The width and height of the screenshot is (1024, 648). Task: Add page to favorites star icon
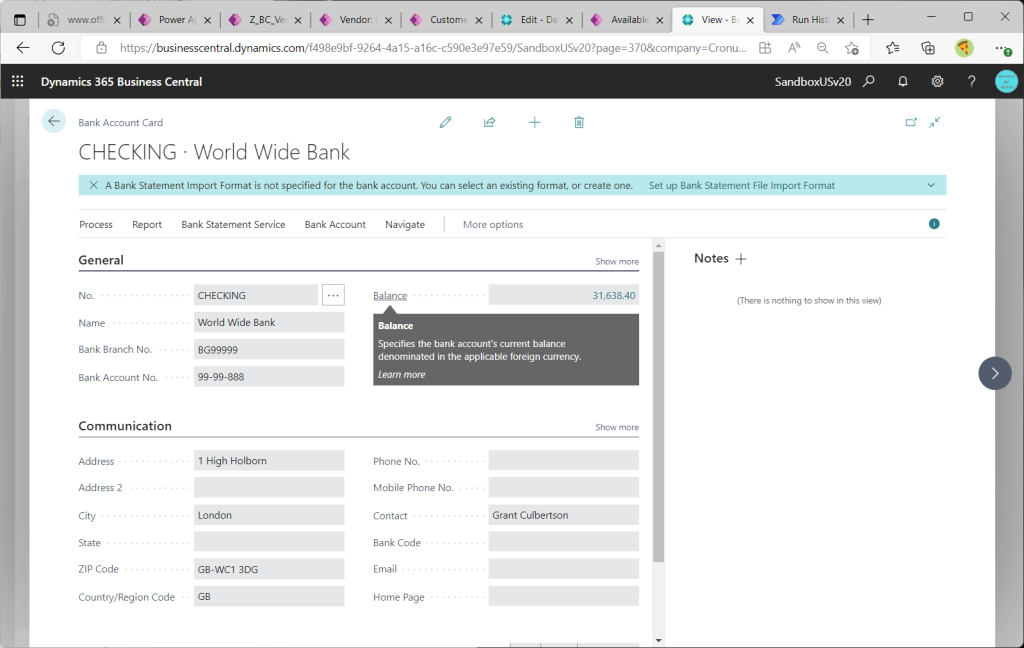tap(852, 48)
